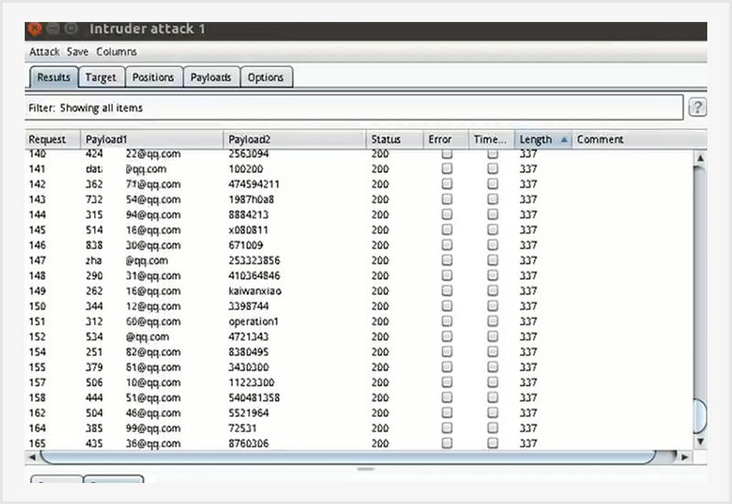Toggle Error checkbox for request 151
Screen dimensions: 732x504
(447, 322)
